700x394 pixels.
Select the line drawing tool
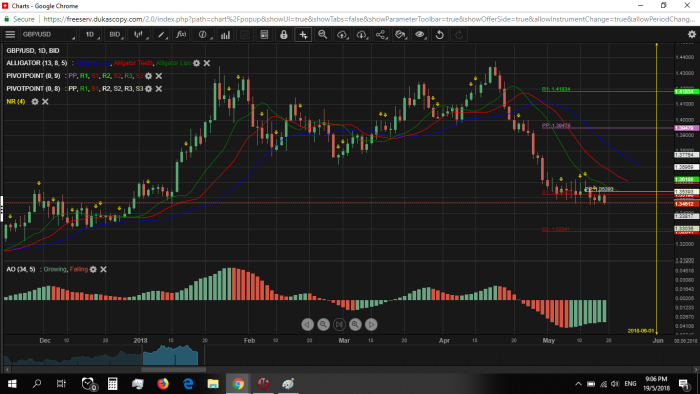tap(161, 34)
